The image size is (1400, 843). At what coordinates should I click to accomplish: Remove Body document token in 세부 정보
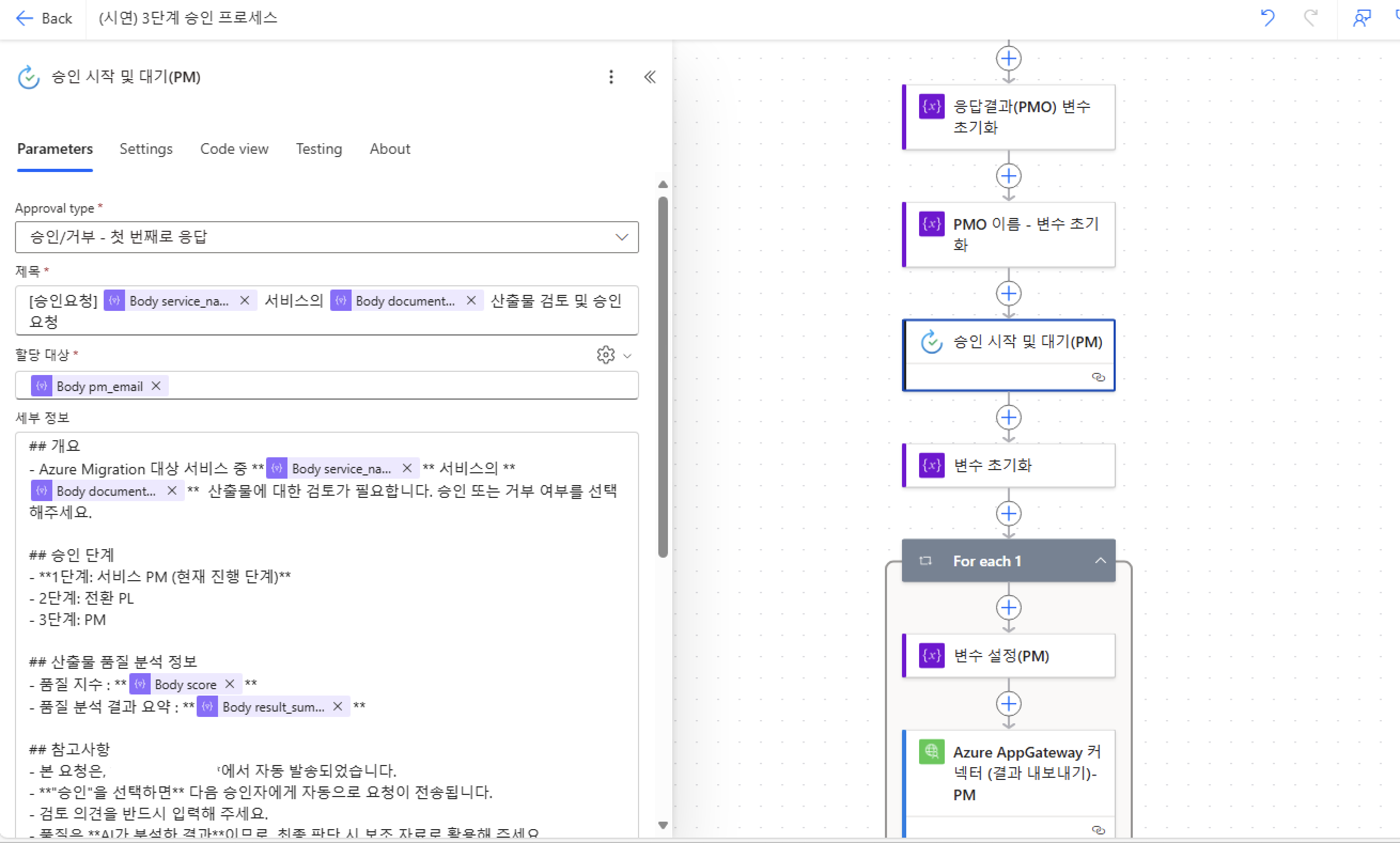[172, 491]
